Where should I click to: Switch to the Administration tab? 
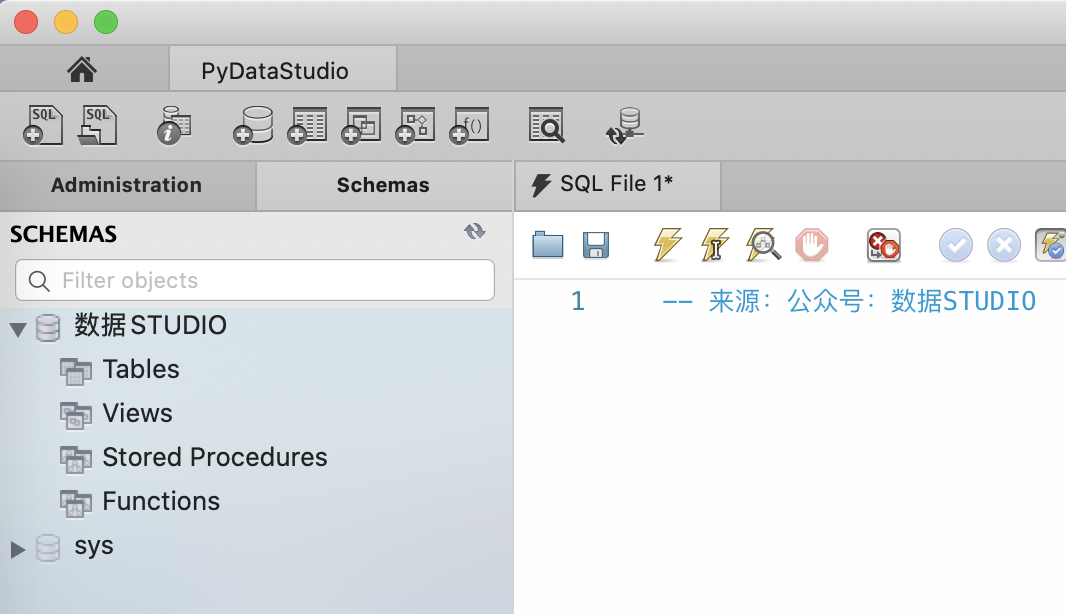[126, 185]
